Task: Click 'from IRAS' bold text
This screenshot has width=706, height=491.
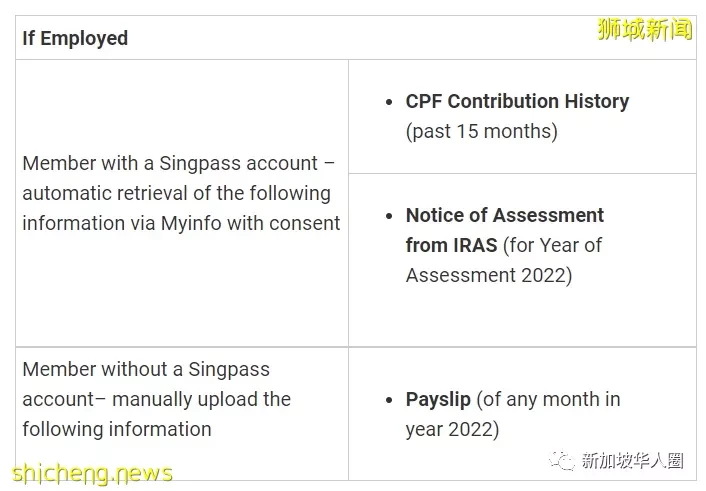Action: click(452, 246)
